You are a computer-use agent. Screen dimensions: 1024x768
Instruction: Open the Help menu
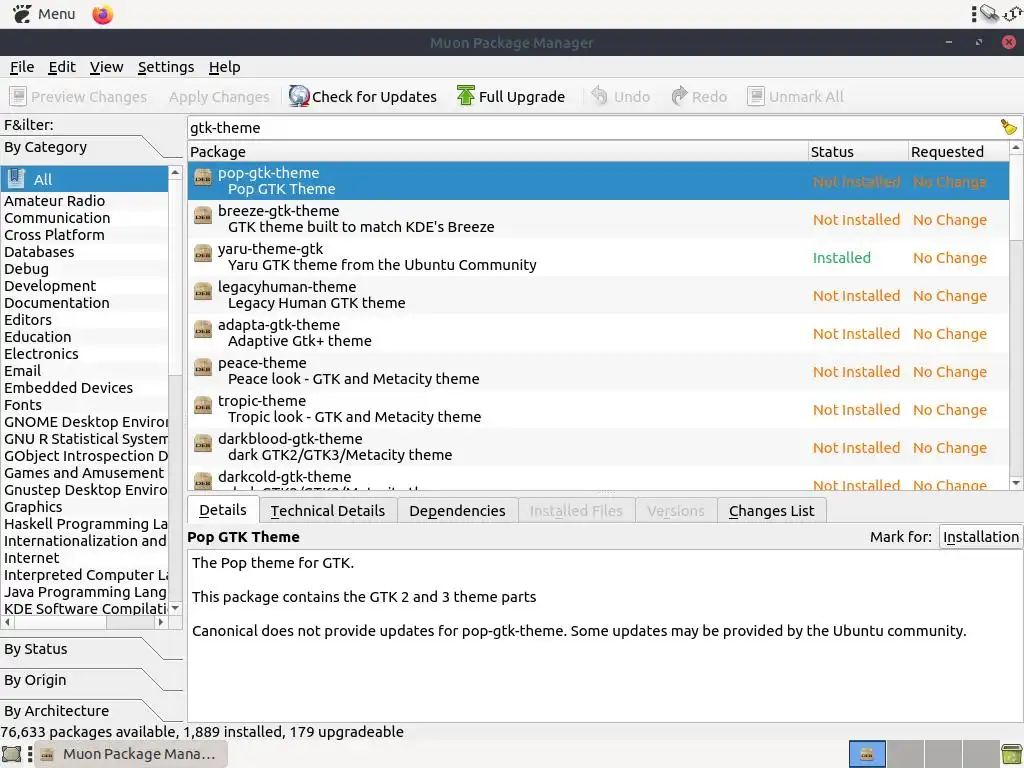click(x=225, y=67)
